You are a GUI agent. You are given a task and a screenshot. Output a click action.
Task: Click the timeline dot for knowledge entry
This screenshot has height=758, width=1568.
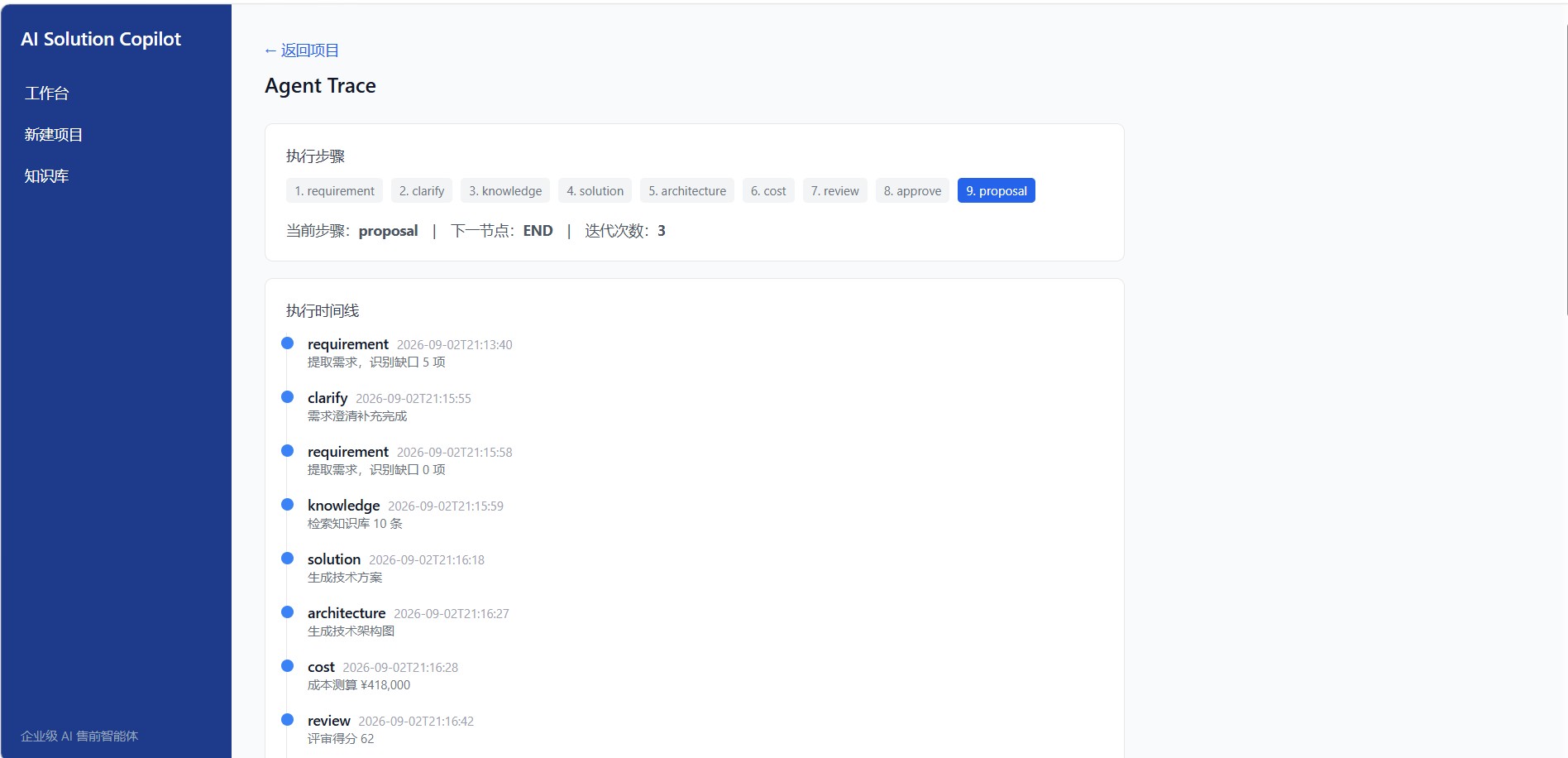pyautogui.click(x=288, y=505)
